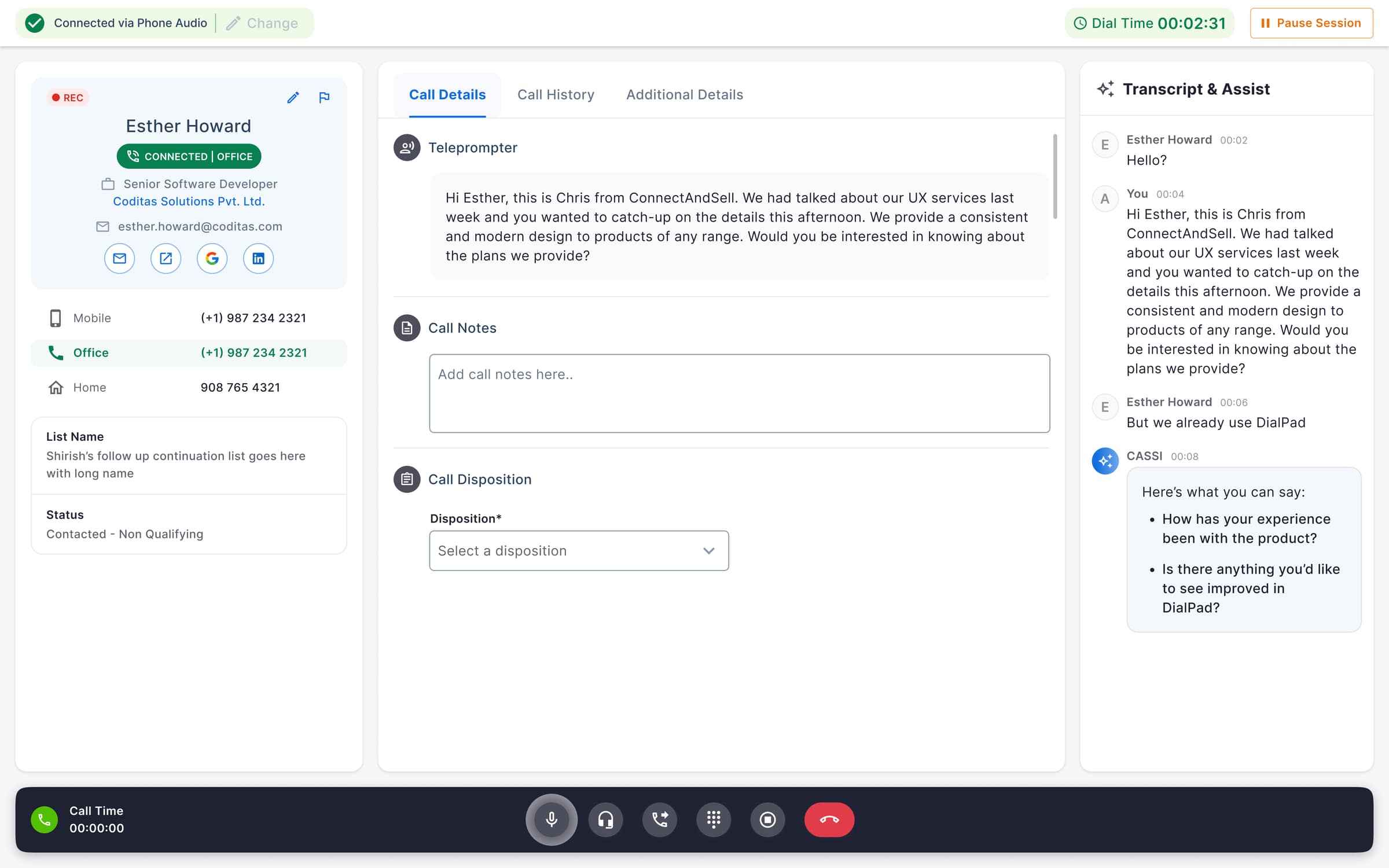Screen dimensions: 1389x868
Task: Click the You avatar at 00:04
Action: coord(1105,199)
